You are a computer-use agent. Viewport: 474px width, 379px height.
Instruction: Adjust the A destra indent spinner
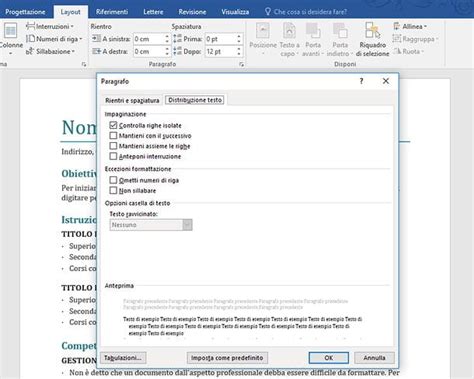(167, 51)
